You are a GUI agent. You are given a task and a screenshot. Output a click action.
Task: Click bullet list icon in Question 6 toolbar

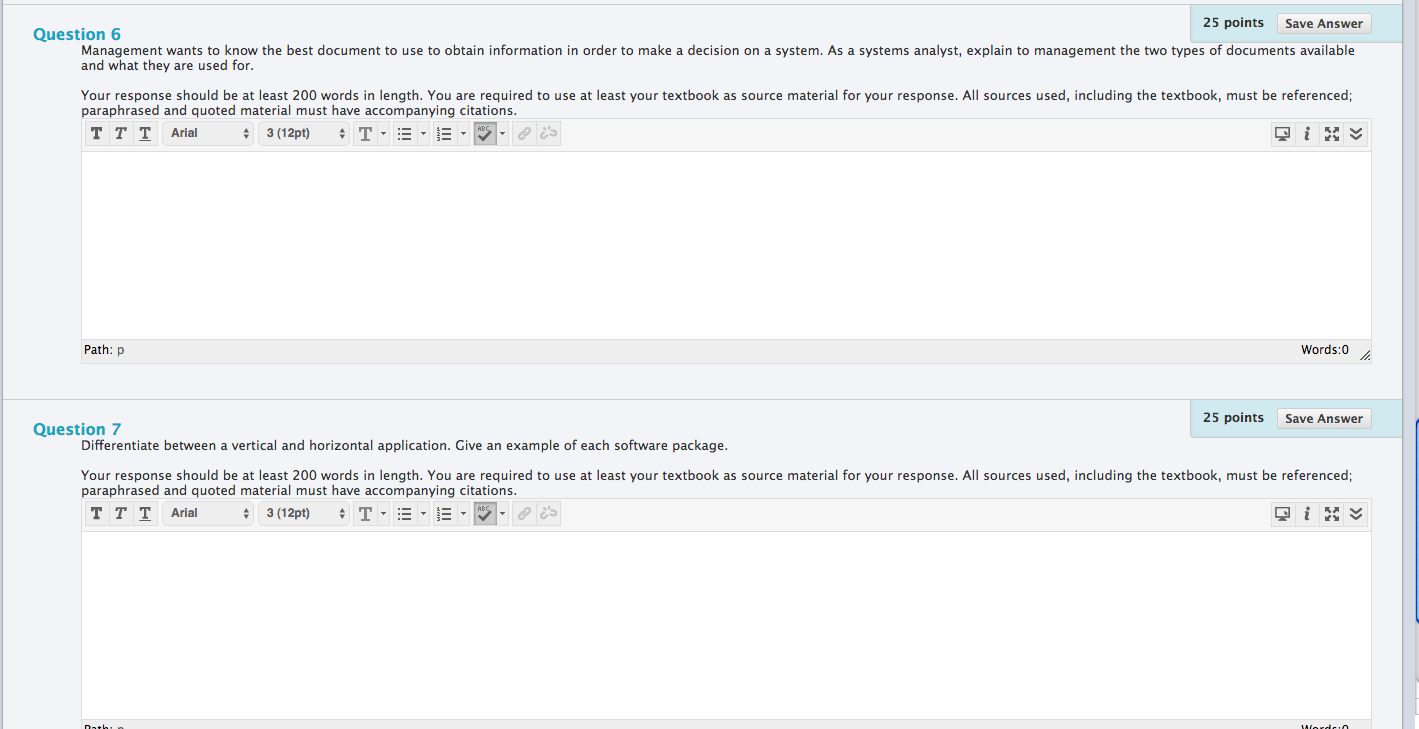click(405, 134)
